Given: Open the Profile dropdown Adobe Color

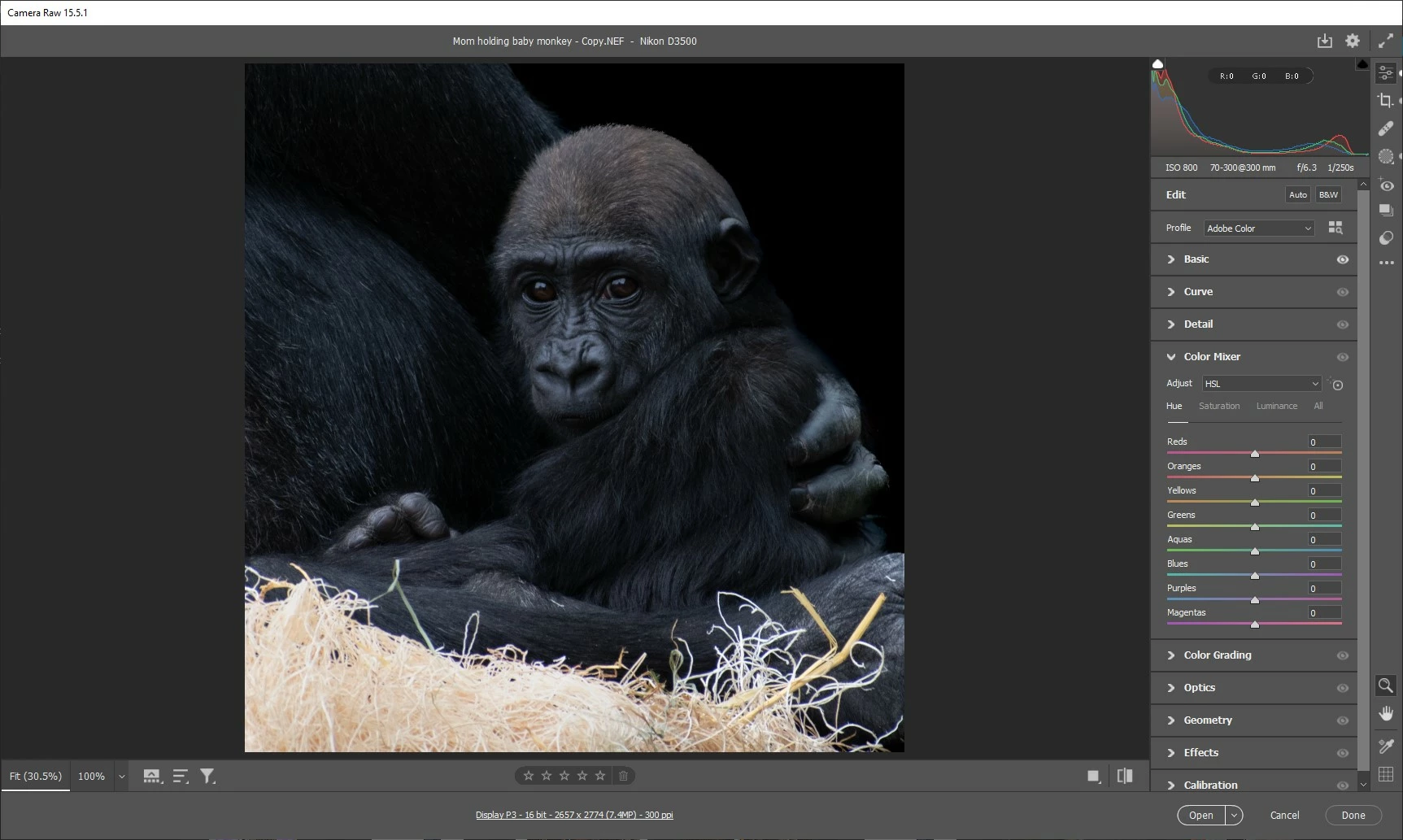Looking at the screenshot, I should pyautogui.click(x=1259, y=228).
